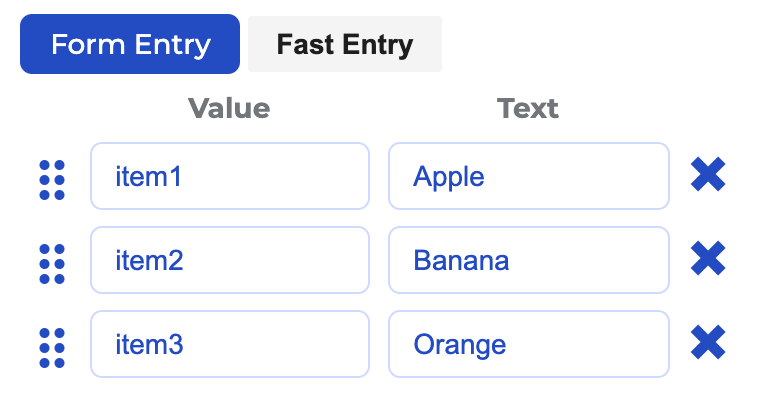Click the Value column header
This screenshot has height=404, width=772.
point(229,108)
